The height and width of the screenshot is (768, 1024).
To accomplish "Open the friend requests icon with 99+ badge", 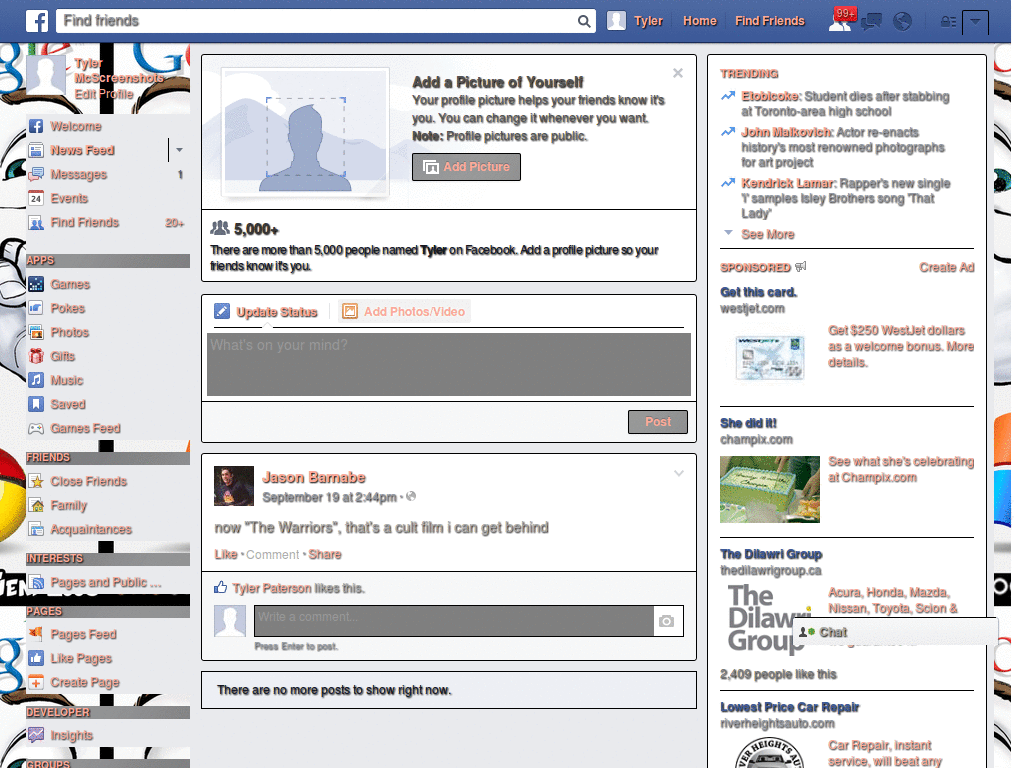I will point(840,20).
